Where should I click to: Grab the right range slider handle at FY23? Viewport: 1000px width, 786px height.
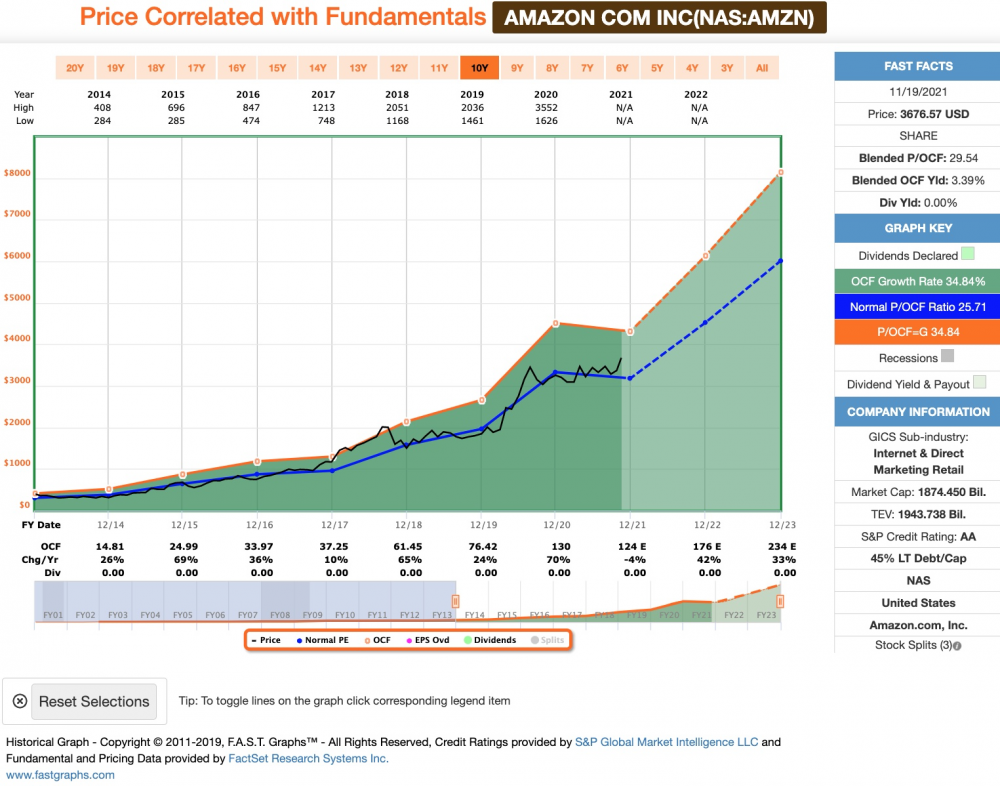tap(780, 602)
